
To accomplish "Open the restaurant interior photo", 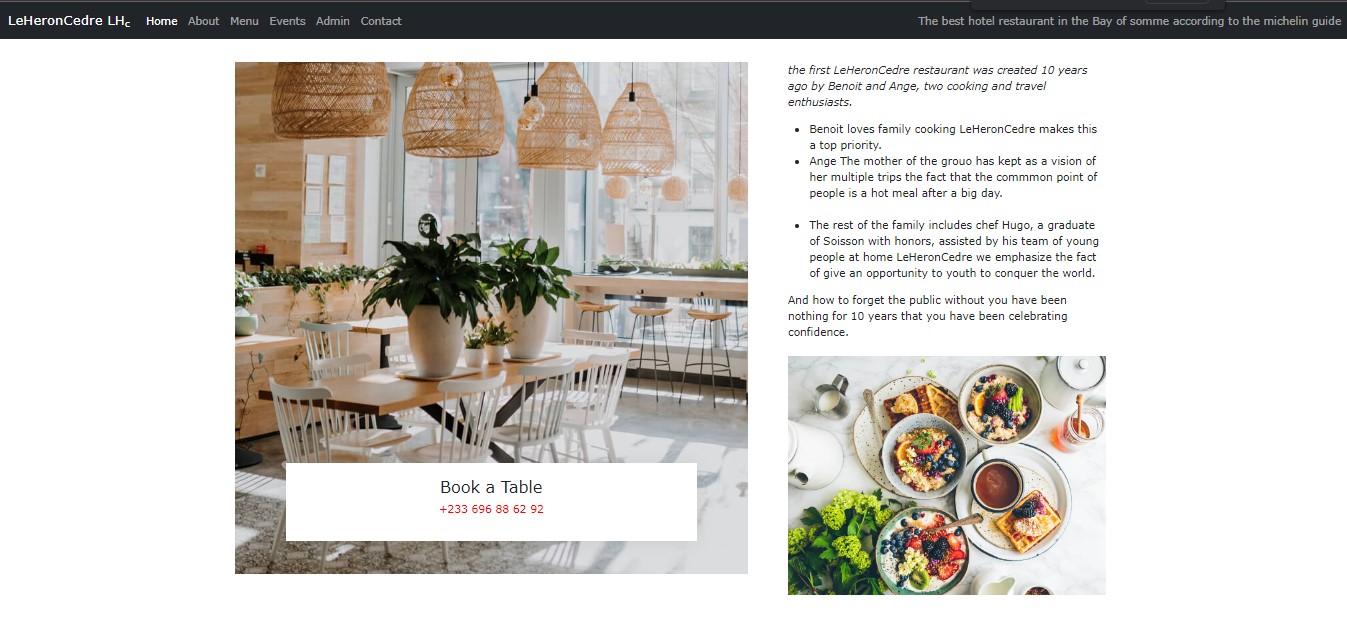I will tap(491, 318).
